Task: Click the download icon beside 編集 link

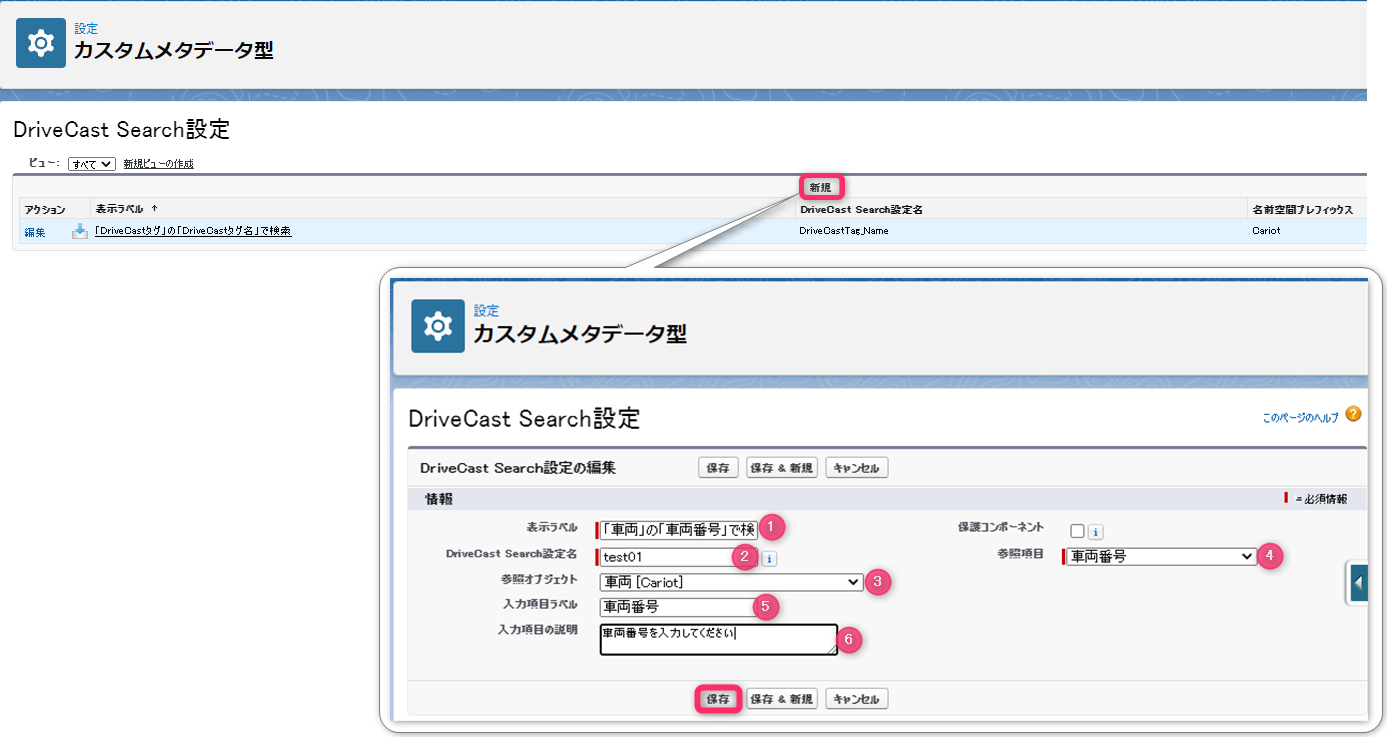Action: click(x=80, y=231)
